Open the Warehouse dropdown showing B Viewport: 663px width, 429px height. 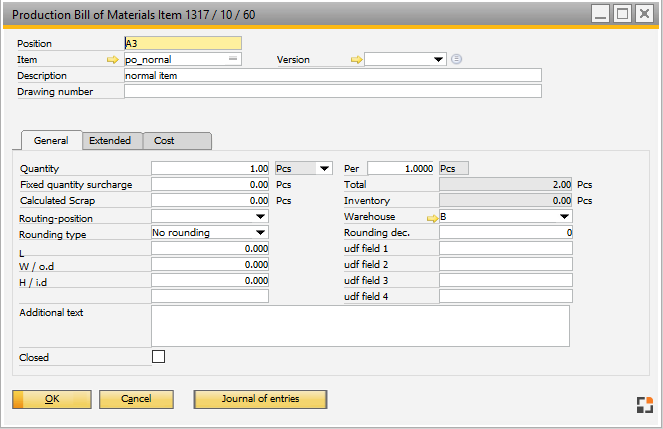point(565,217)
